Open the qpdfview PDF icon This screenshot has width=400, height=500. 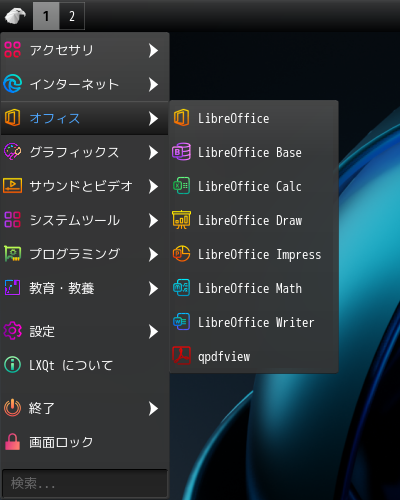181,356
